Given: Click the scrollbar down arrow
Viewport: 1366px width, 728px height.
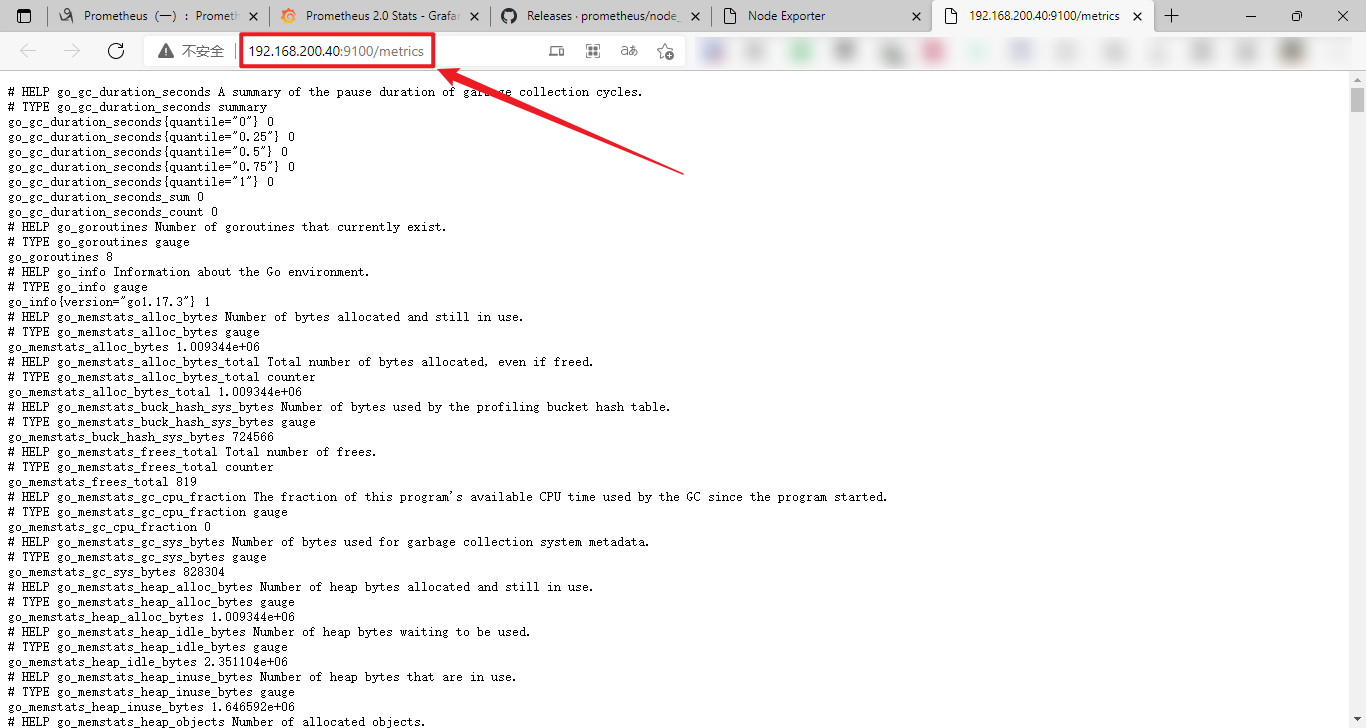Looking at the screenshot, I should point(1357,720).
